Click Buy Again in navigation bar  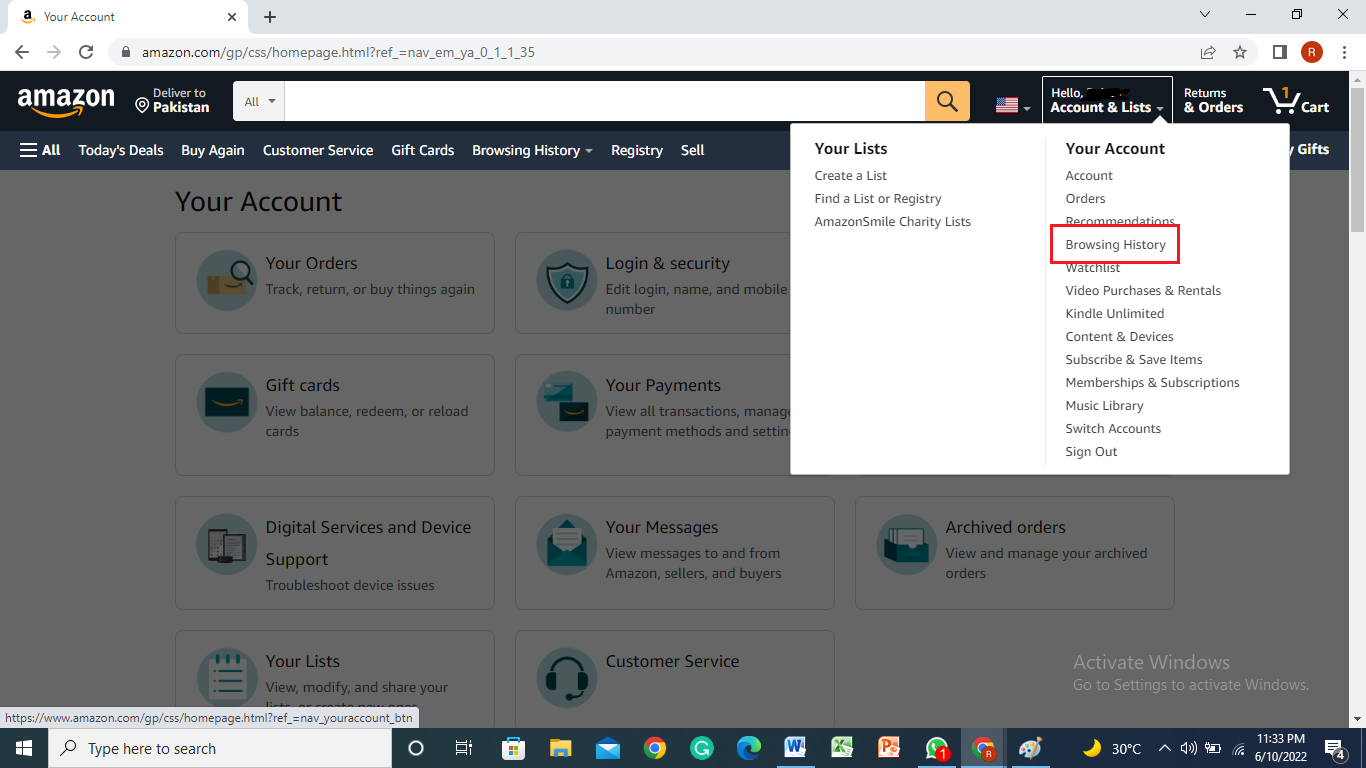point(213,150)
